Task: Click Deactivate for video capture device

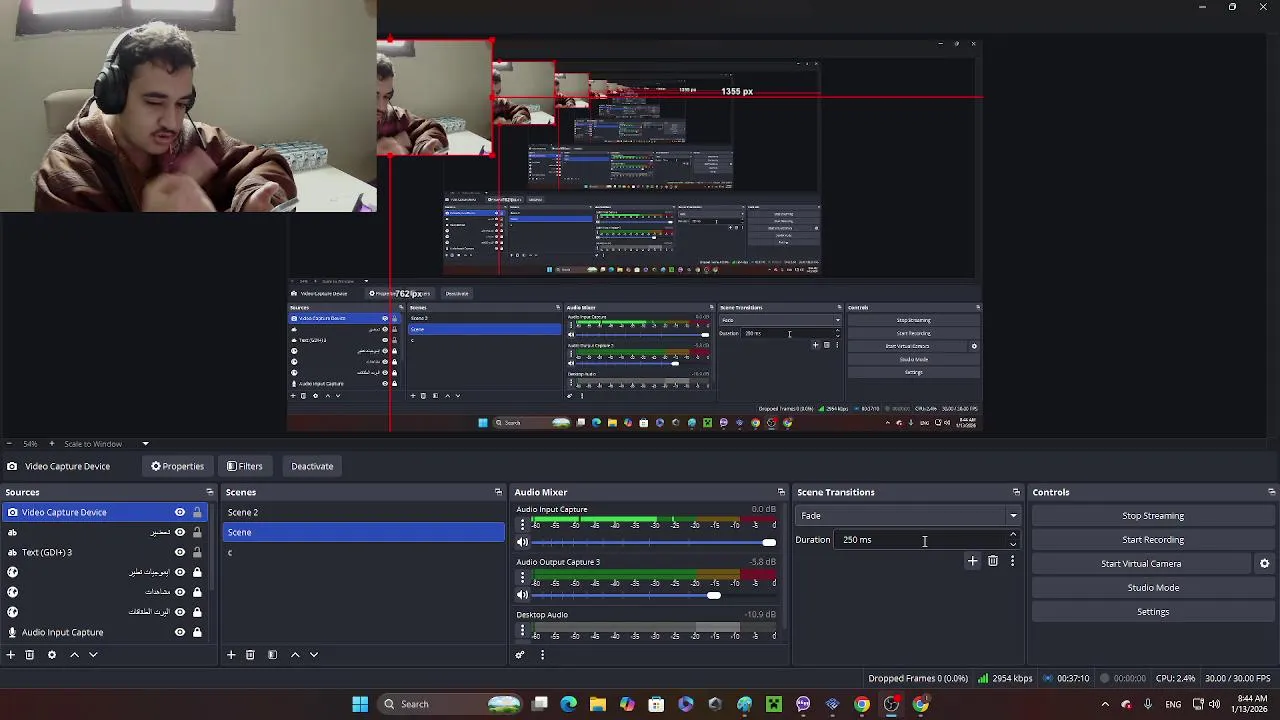Action: (x=312, y=466)
